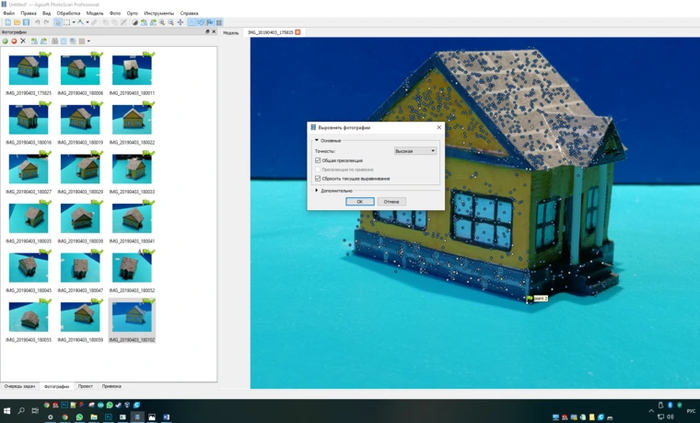Screen dimensions: 700x423
Task: Collapse the 'Основные' section
Action: click(x=317, y=141)
